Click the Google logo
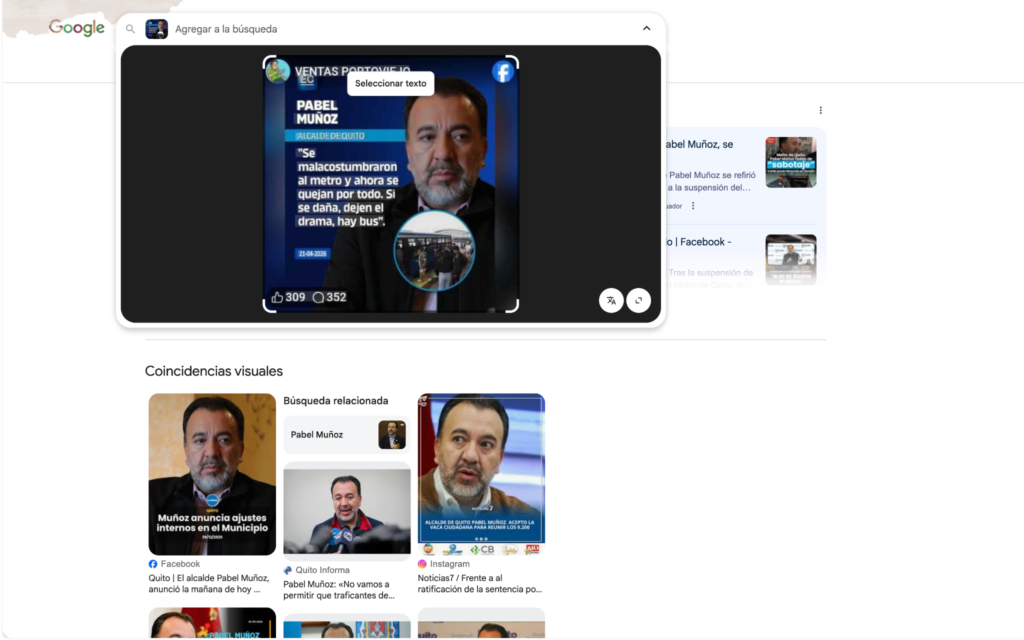Image resolution: width=1024 pixels, height=640 pixels. pyautogui.click(x=77, y=28)
